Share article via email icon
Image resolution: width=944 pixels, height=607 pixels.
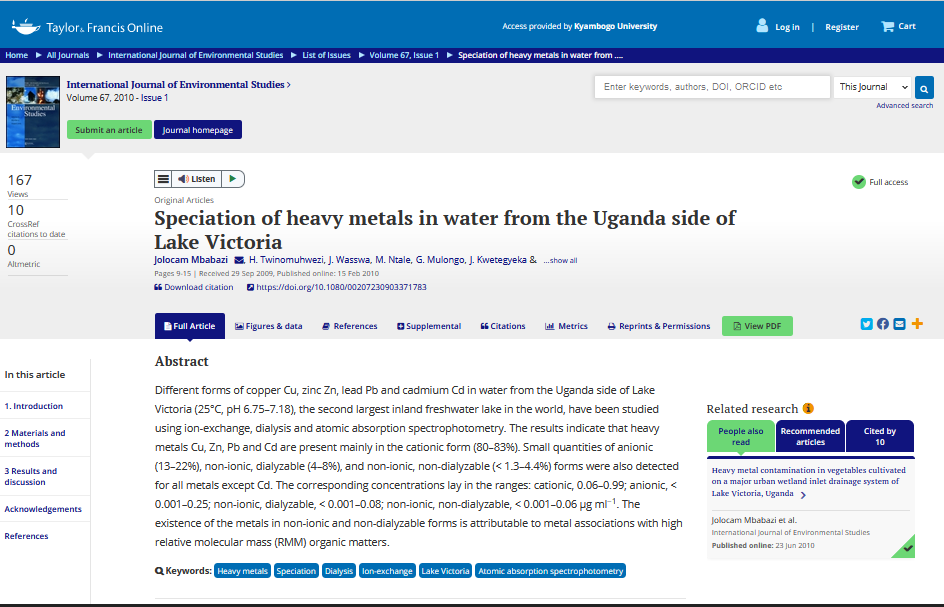pyautogui.click(x=899, y=324)
